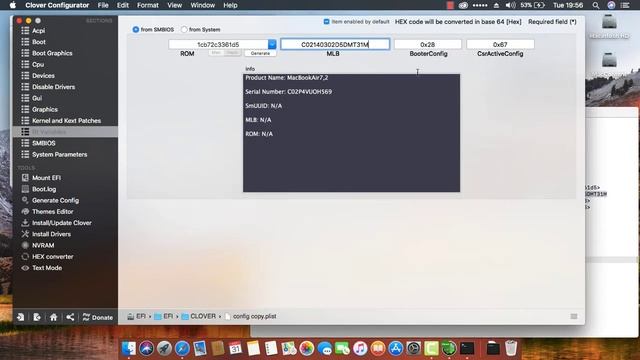This screenshot has height=360, width=640.
Task: Open the Disable Drivers section
Action: coord(53,87)
